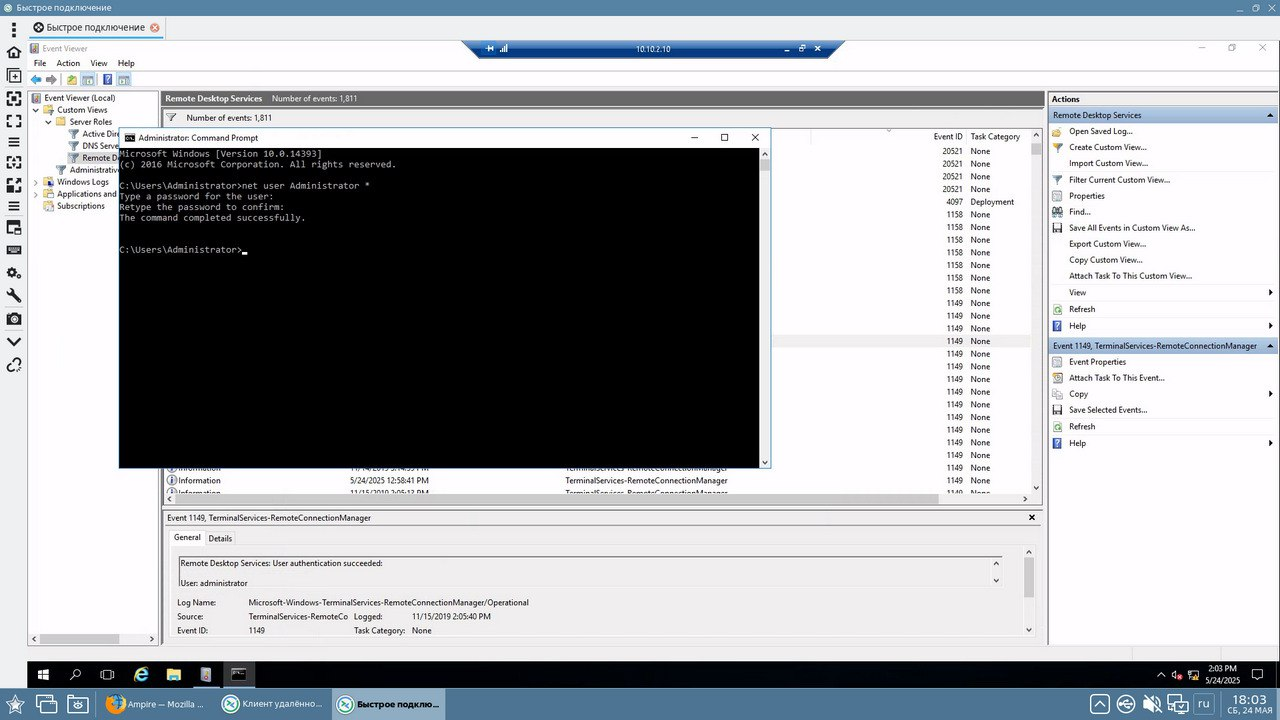Close the Быстрое подключение tab
The height and width of the screenshot is (720, 1280).
point(155,27)
